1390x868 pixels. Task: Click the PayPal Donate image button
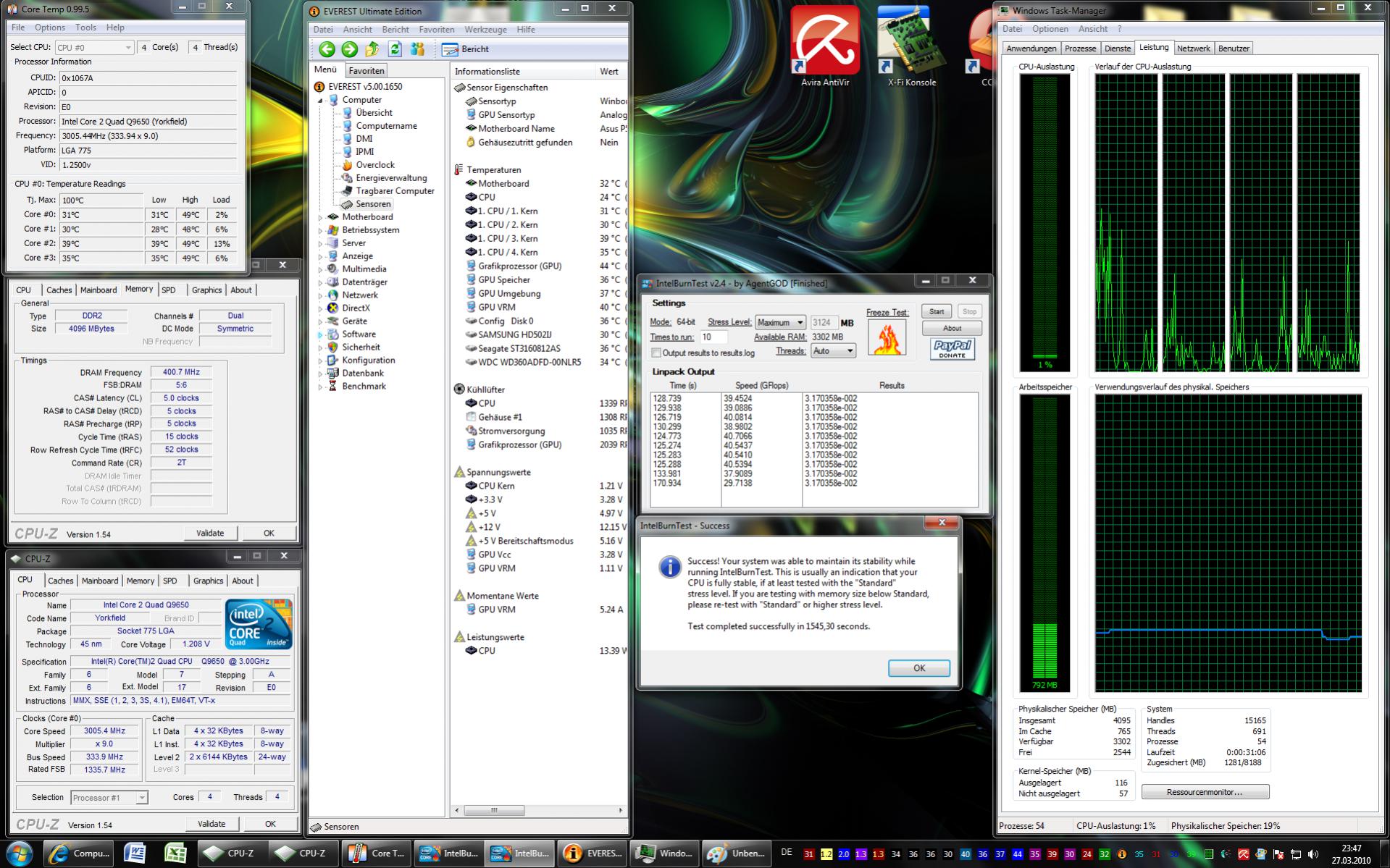(x=952, y=349)
